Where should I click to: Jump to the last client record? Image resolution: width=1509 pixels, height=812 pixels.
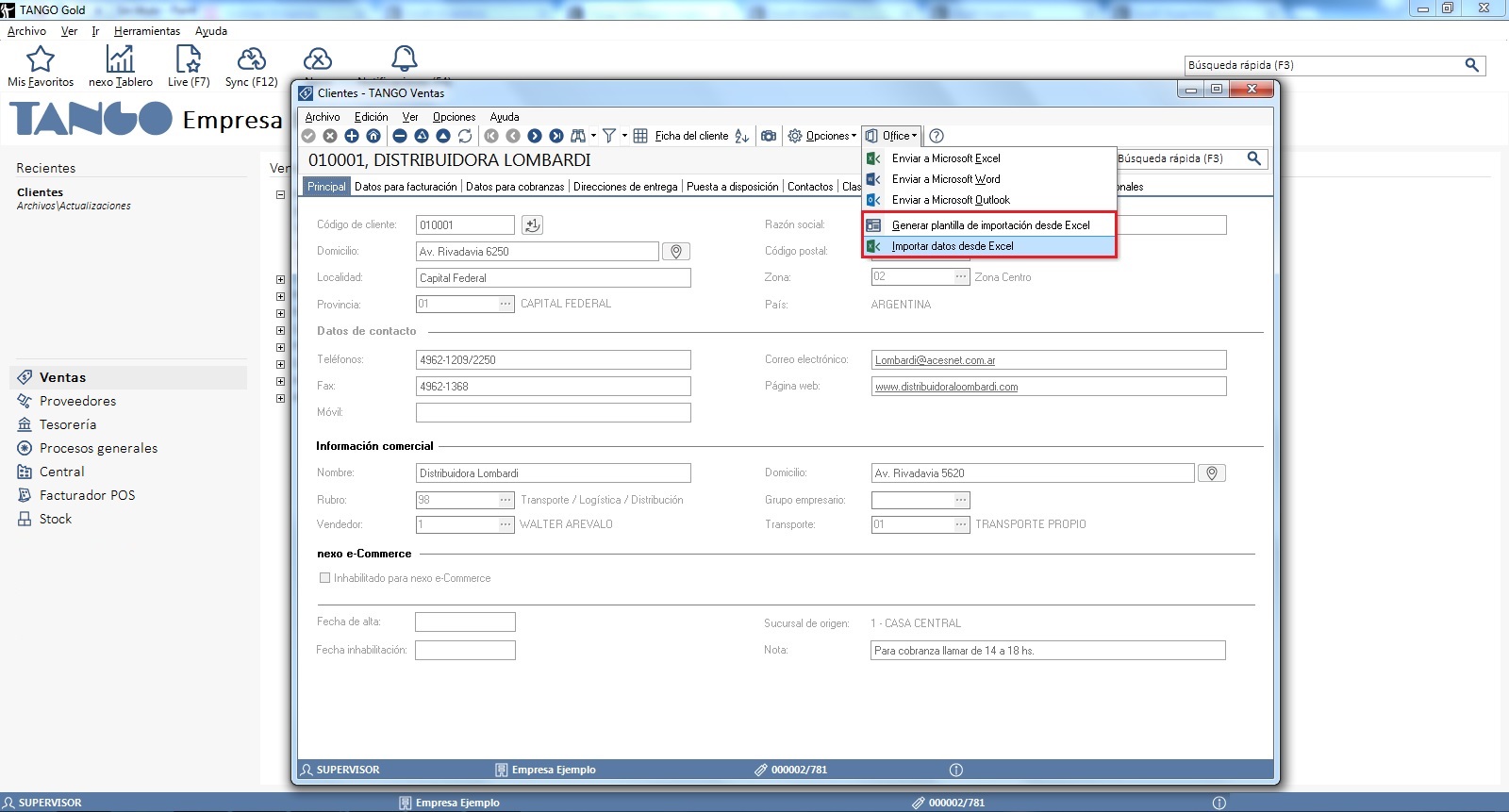pyautogui.click(x=556, y=136)
